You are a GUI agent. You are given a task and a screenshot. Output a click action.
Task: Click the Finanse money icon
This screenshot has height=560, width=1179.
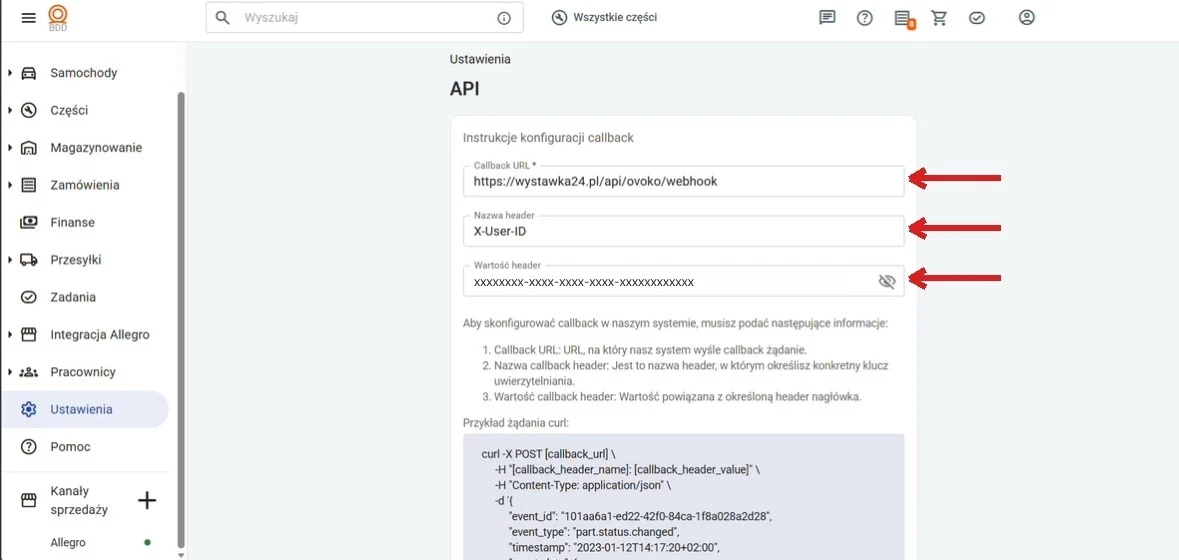coord(29,222)
